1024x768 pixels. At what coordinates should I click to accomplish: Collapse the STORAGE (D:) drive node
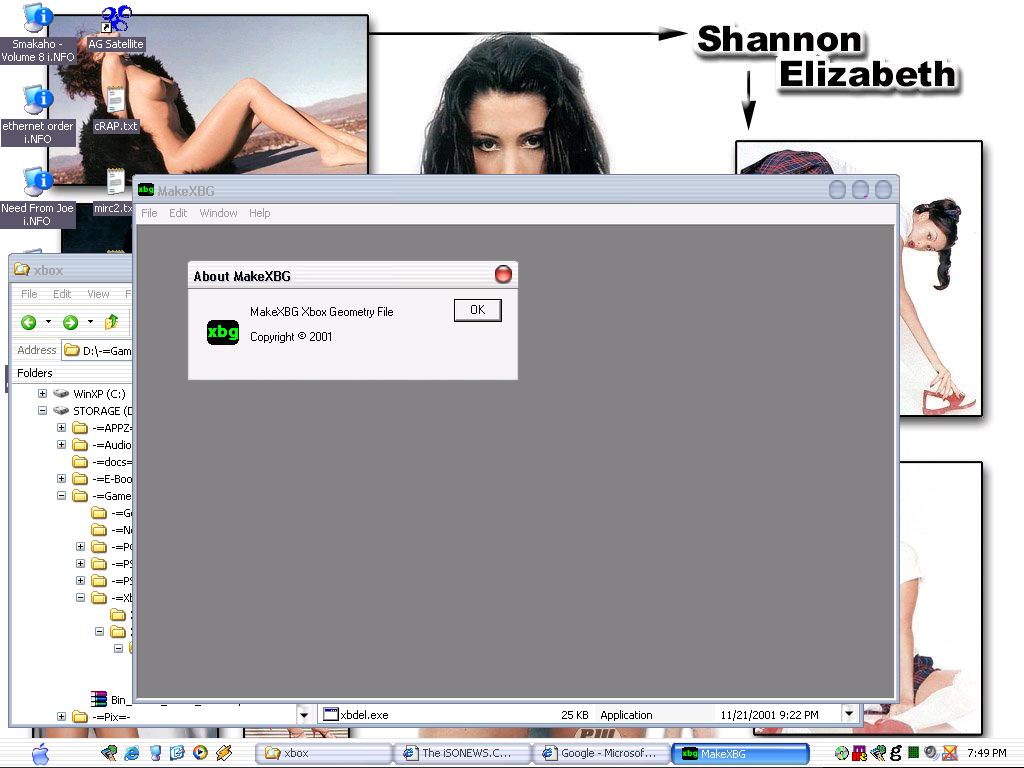click(42, 411)
